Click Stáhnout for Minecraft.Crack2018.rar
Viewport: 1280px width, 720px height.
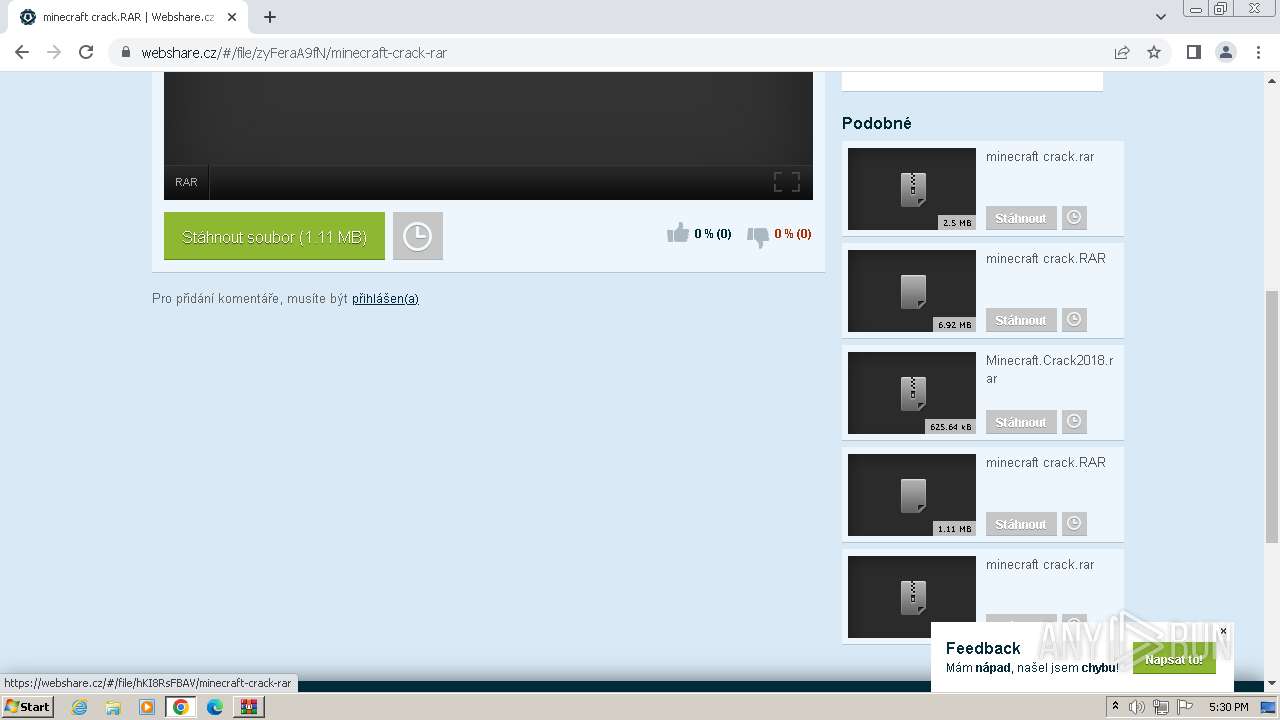tap(1021, 422)
